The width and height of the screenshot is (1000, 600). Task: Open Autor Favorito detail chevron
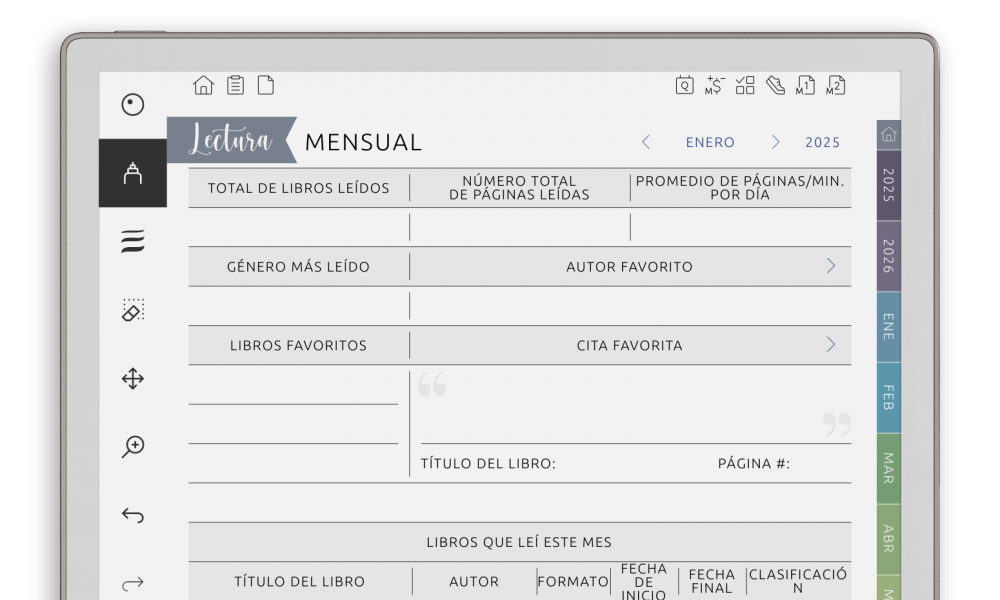point(830,266)
